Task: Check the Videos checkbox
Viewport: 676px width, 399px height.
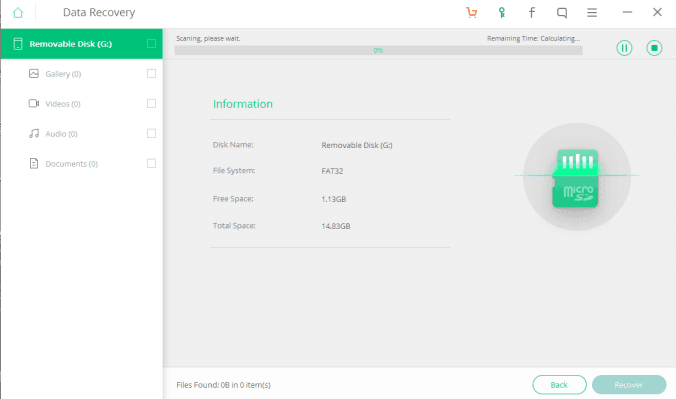Action: [x=151, y=104]
